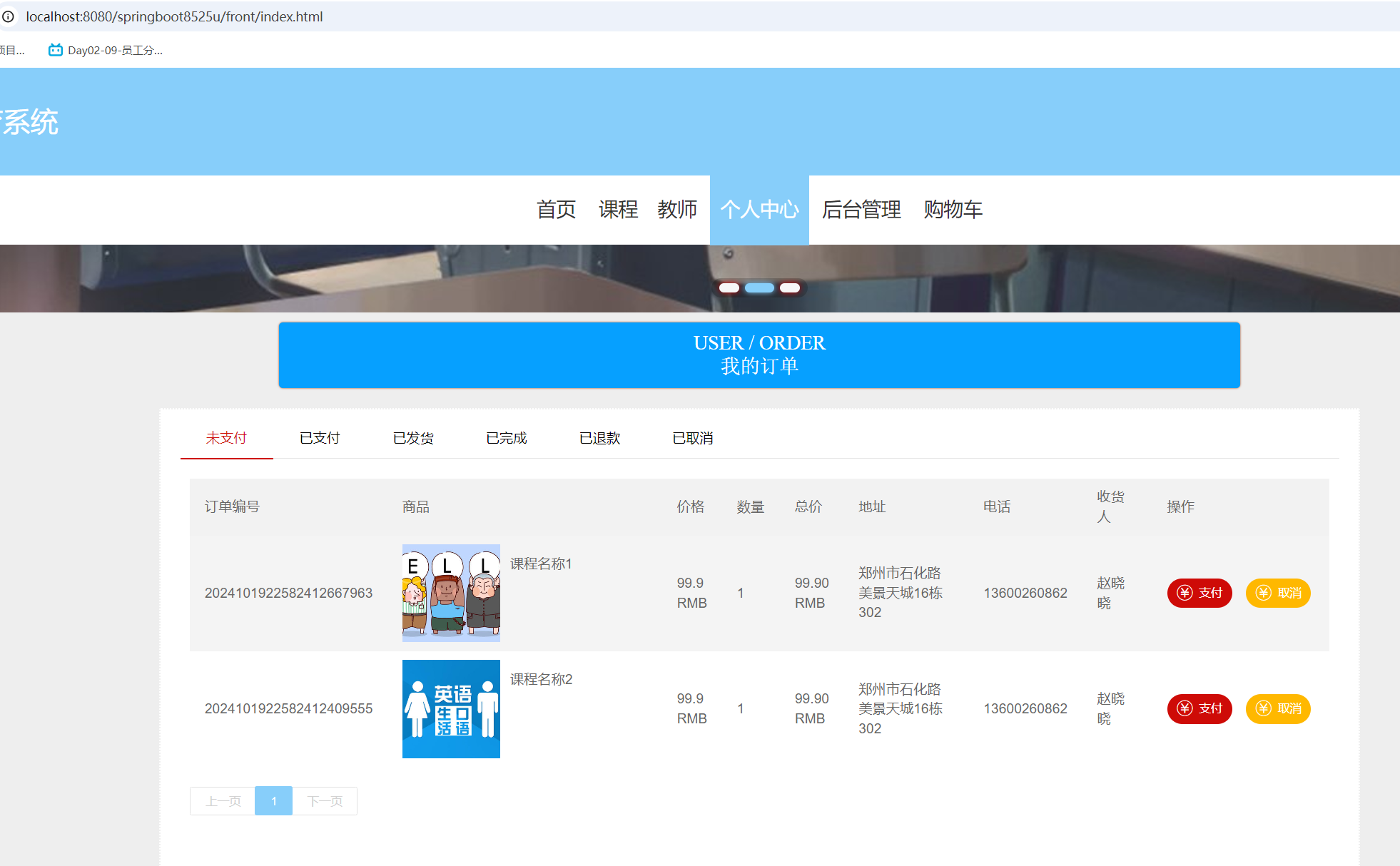Open the Day02-09 bilibili bookmark icon
This screenshot has width=1400, height=866.
56,50
